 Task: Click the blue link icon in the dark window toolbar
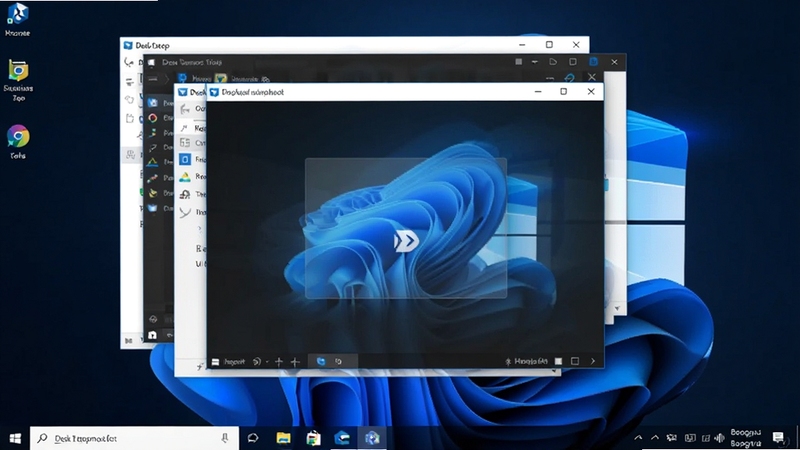[569, 78]
